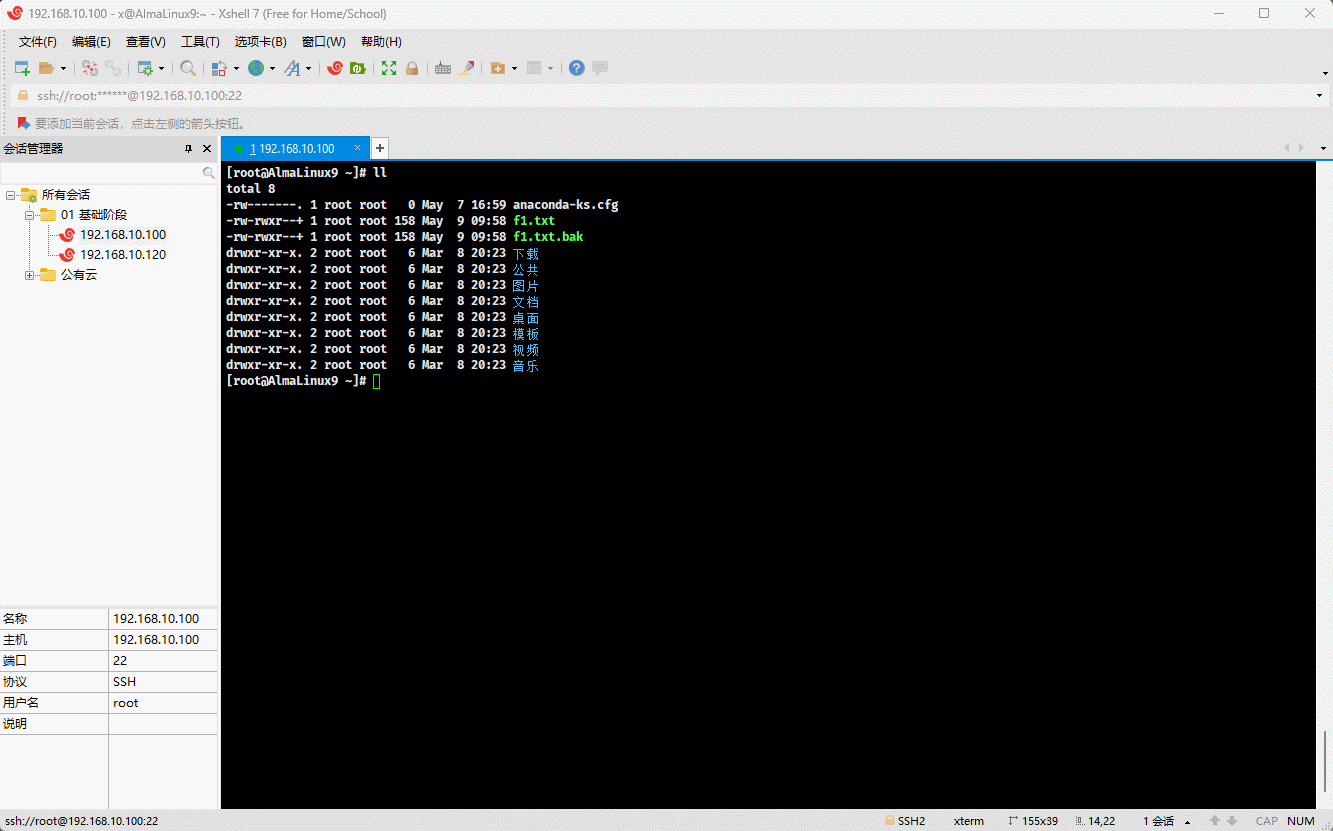Pin the session manager panel
The image size is (1333, 831).
click(x=188, y=149)
